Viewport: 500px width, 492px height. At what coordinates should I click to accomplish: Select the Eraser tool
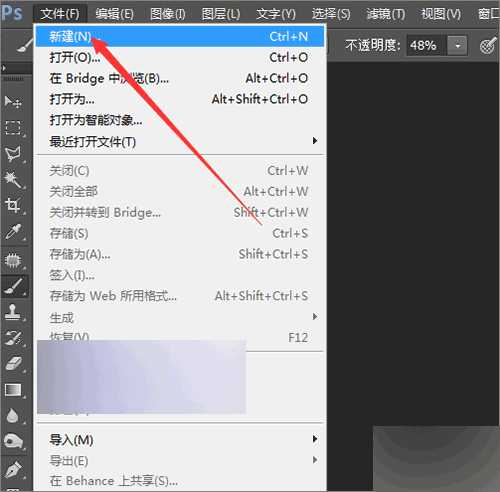point(13,364)
